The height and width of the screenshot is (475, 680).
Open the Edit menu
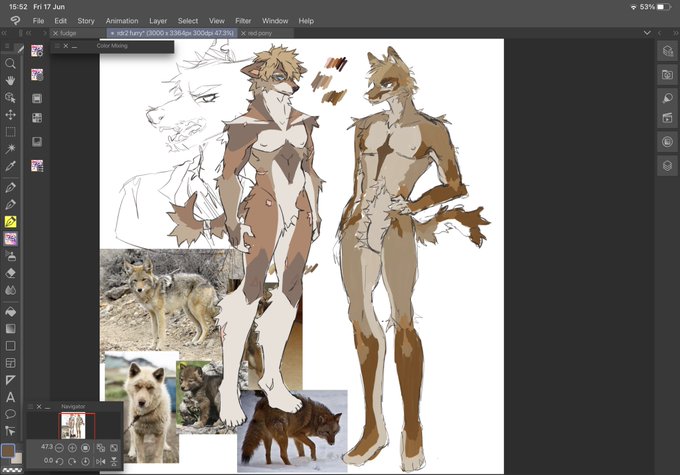60,21
